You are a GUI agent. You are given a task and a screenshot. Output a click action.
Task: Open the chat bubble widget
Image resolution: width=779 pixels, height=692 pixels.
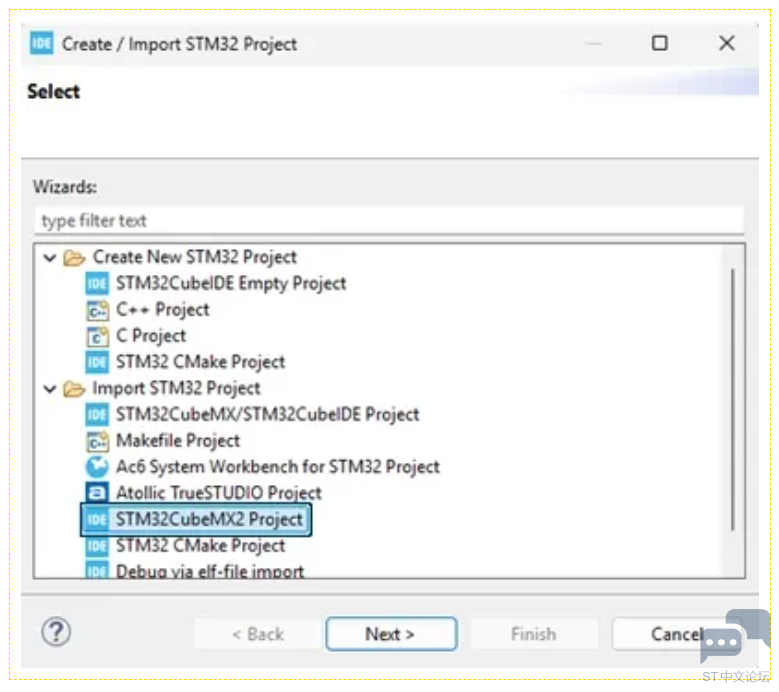[735, 636]
